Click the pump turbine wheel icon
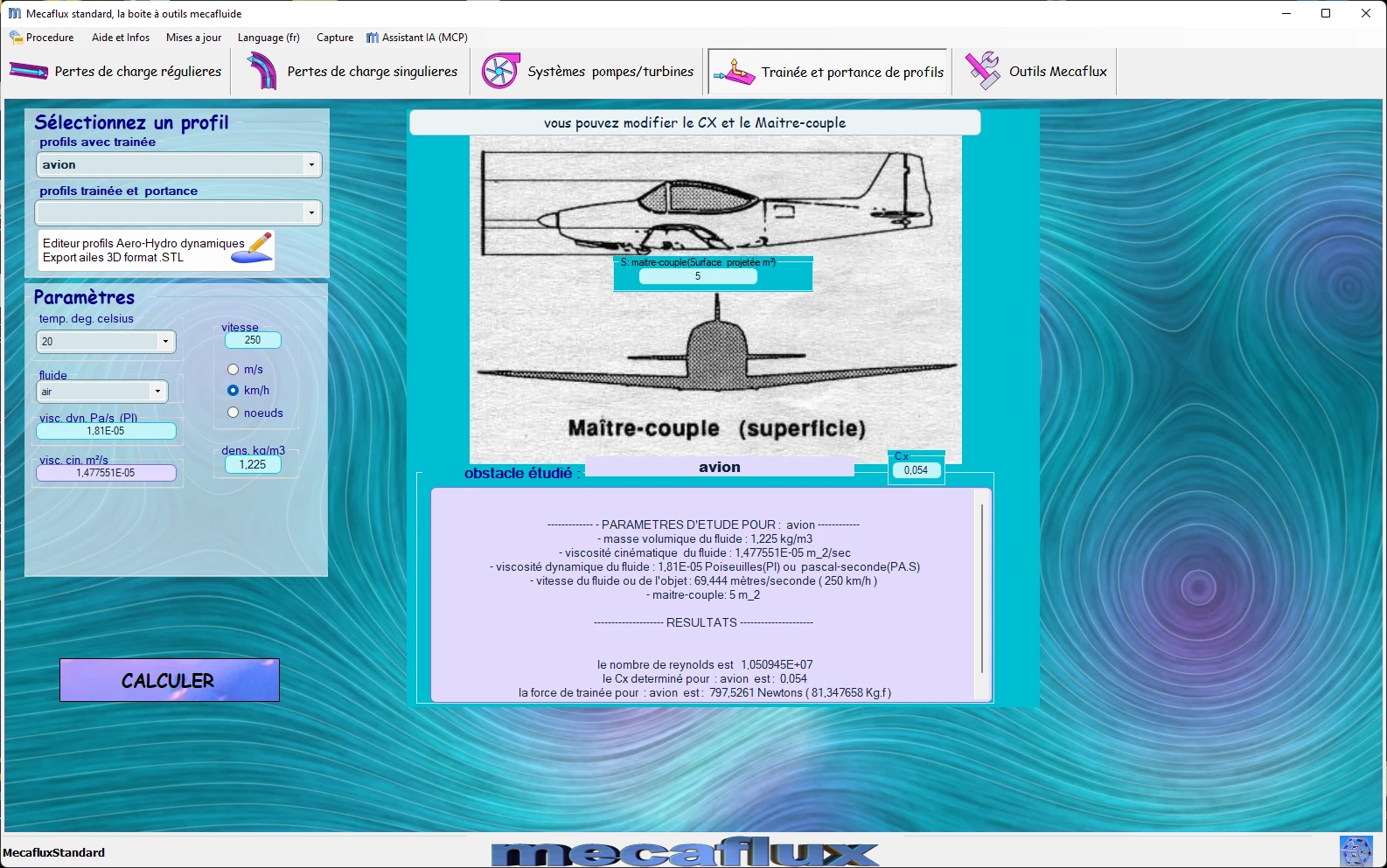The height and width of the screenshot is (868, 1387). tap(500, 72)
